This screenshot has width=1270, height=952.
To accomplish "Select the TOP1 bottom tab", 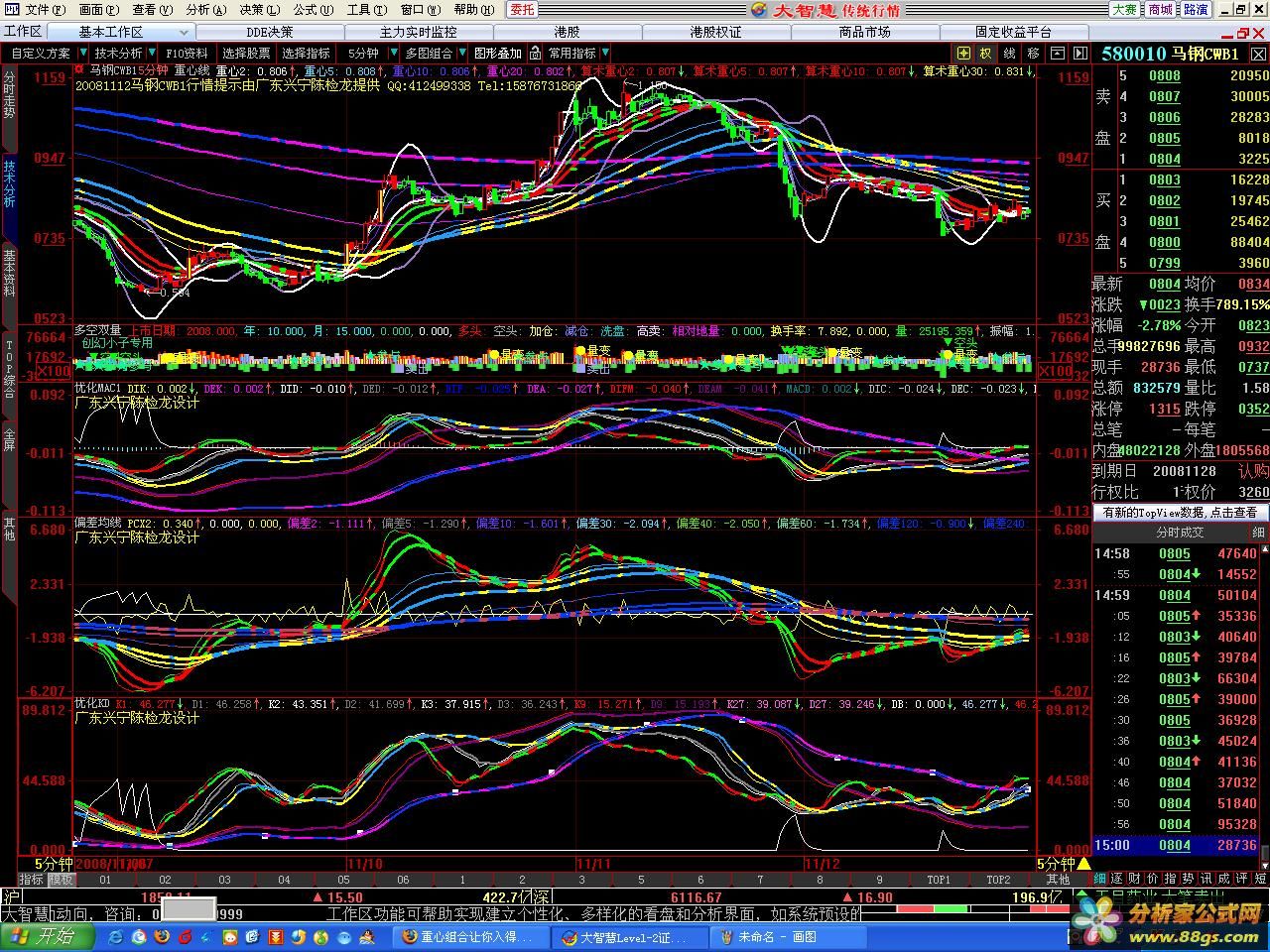I will [939, 880].
